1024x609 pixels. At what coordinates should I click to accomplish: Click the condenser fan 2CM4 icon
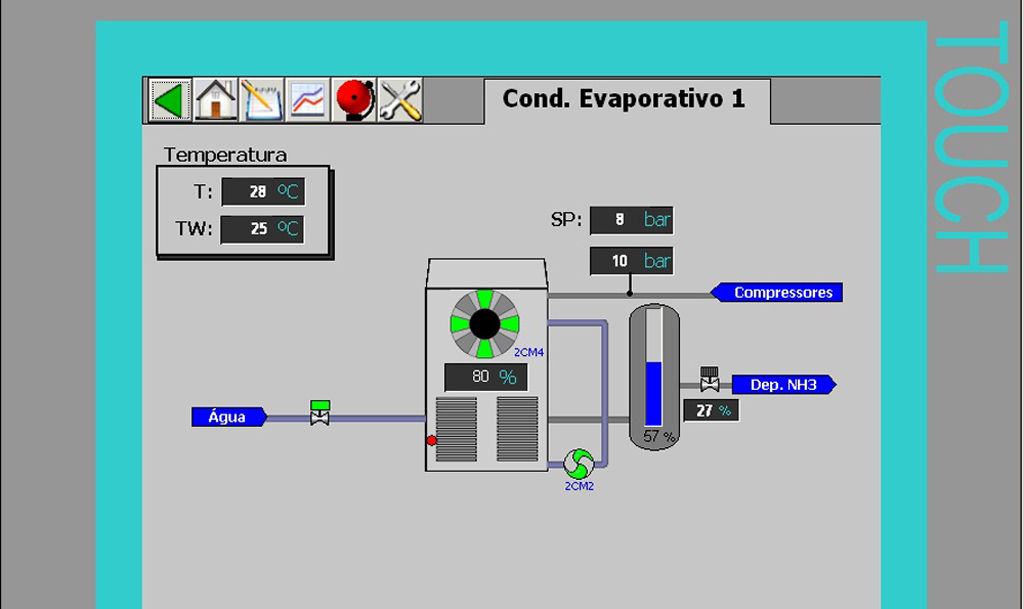[484, 324]
